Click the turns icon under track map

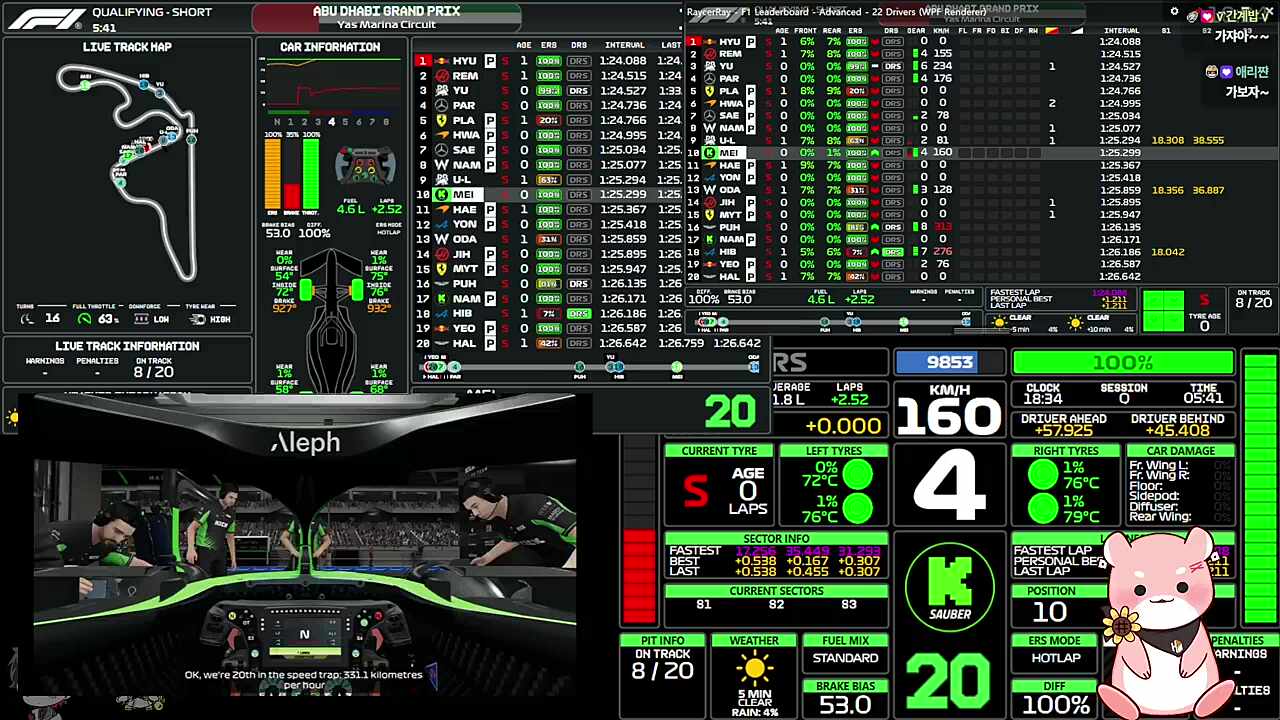tap(27, 319)
